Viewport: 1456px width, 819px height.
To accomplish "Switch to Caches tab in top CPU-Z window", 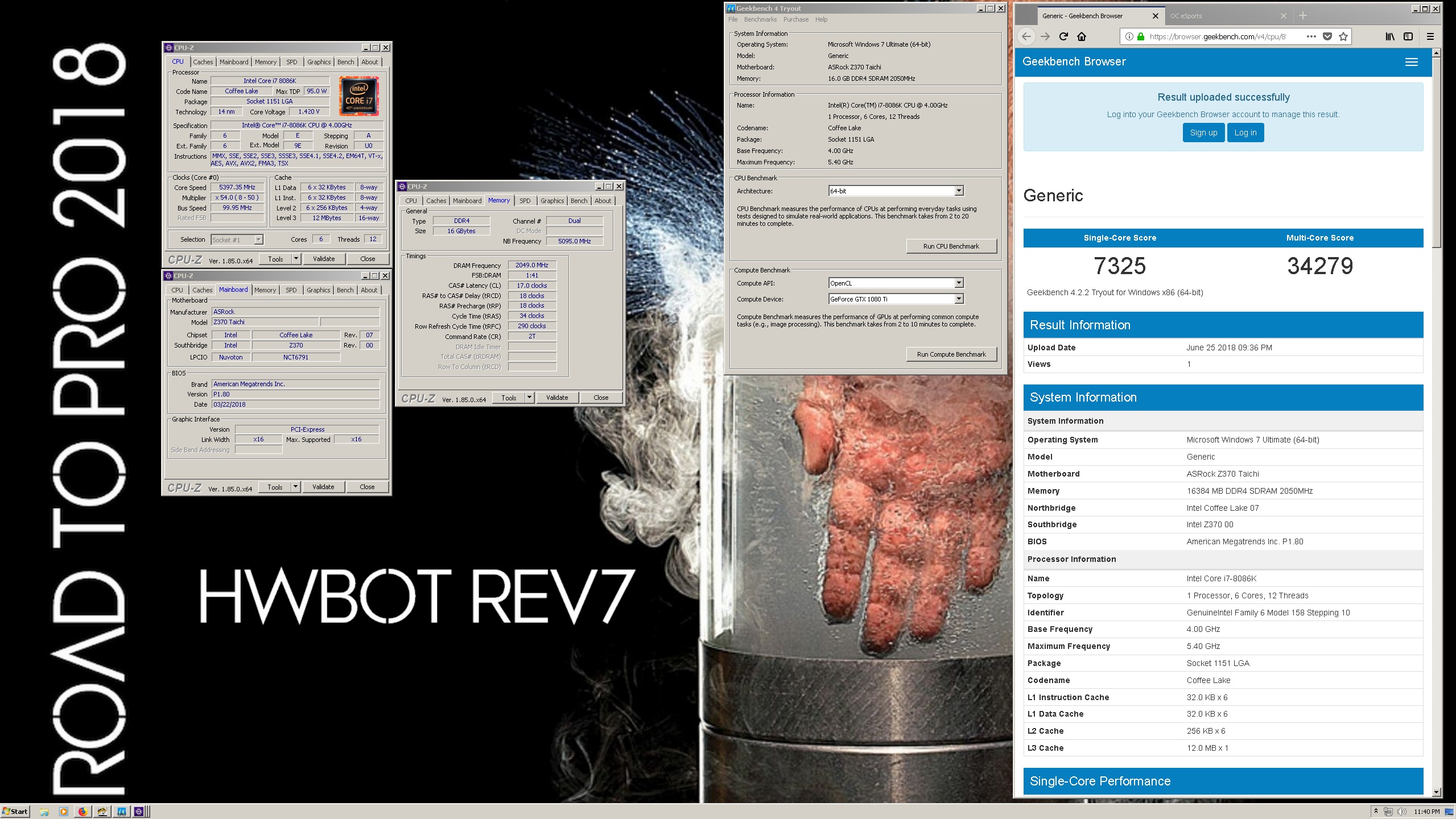I will 203,62.
